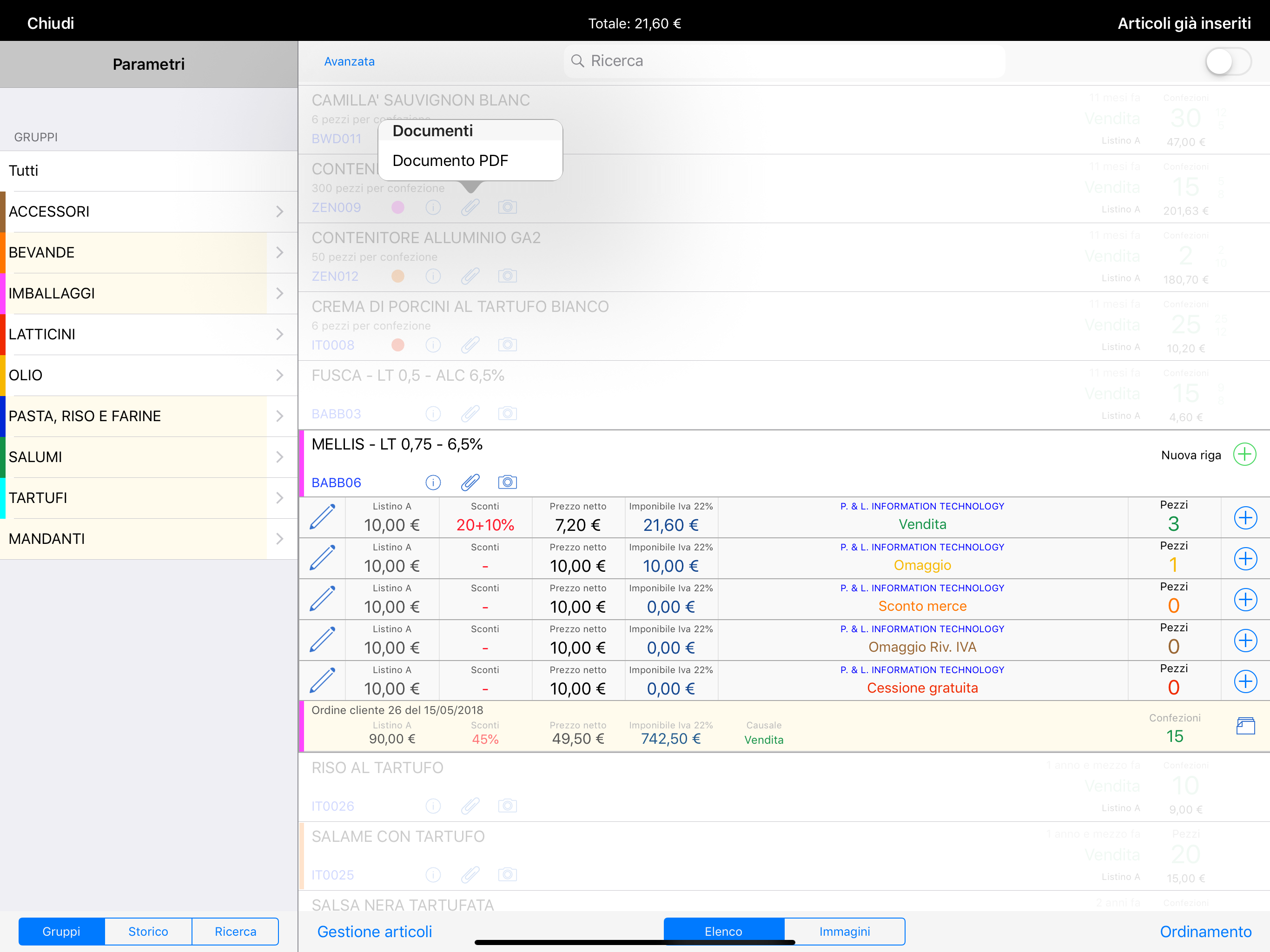This screenshot has height=952, width=1270.
Task: Edit the Vendita row with pencil
Action: 323,517
